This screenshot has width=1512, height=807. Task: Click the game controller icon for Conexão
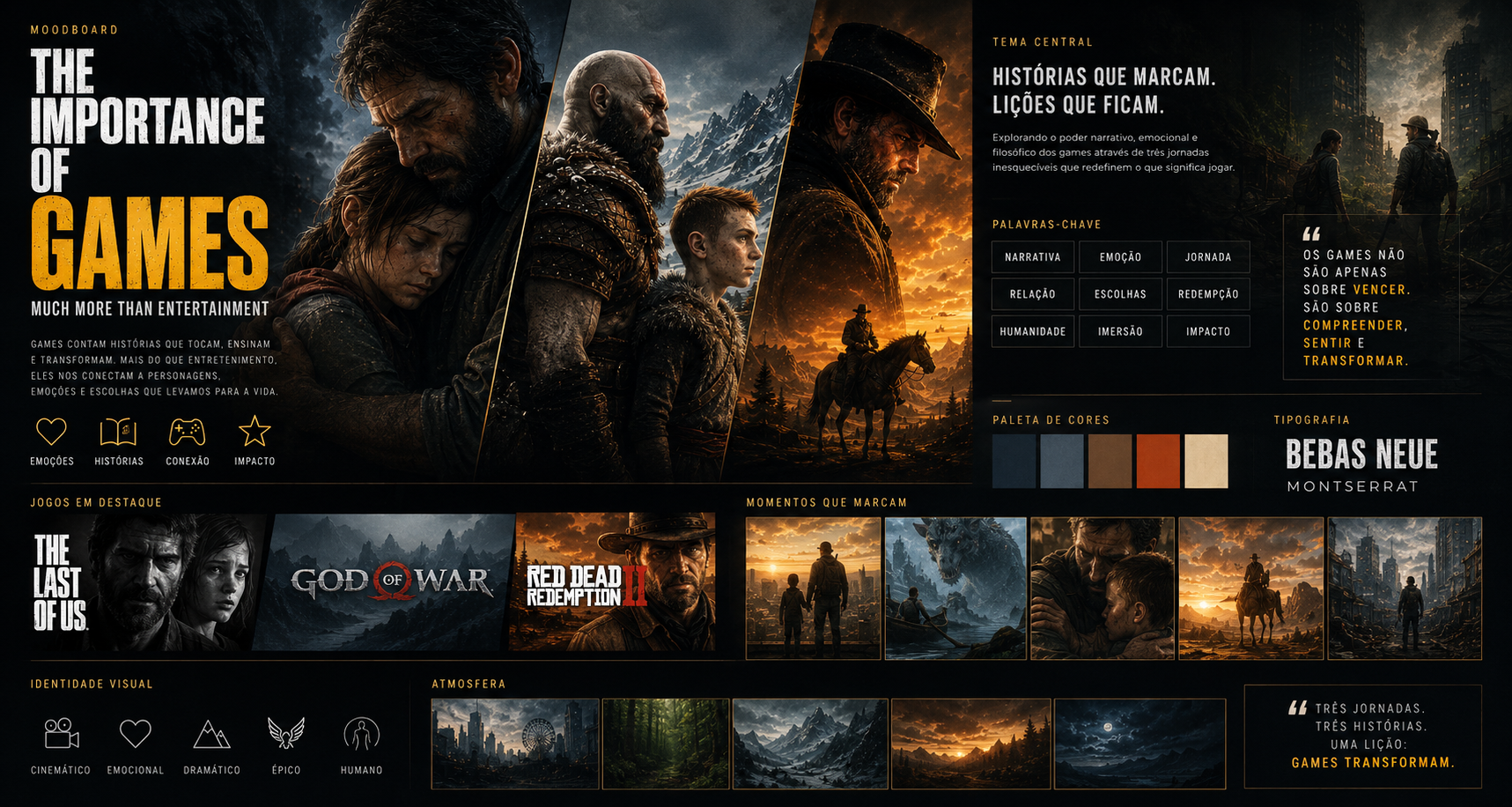(x=187, y=432)
